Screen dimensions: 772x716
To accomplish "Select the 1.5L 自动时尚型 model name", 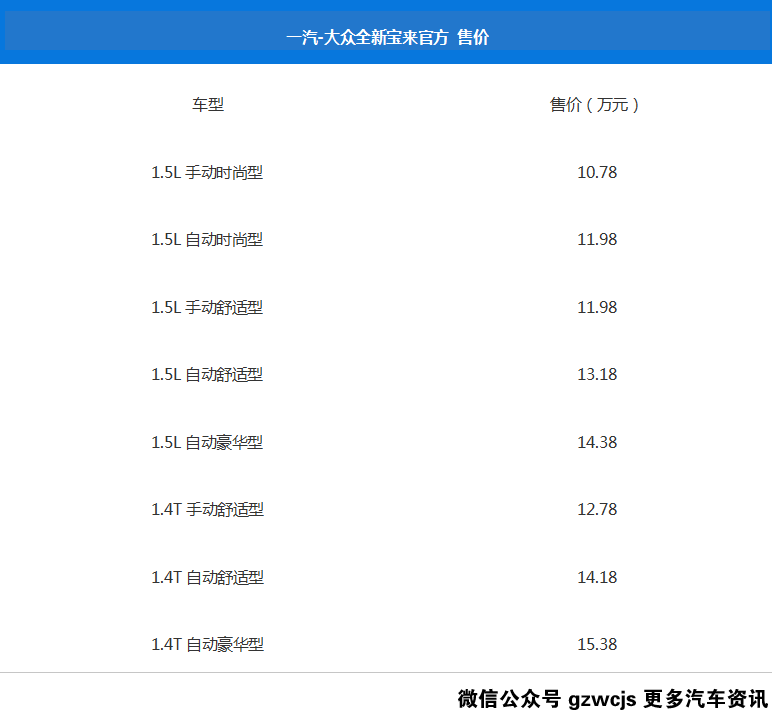I will (207, 240).
